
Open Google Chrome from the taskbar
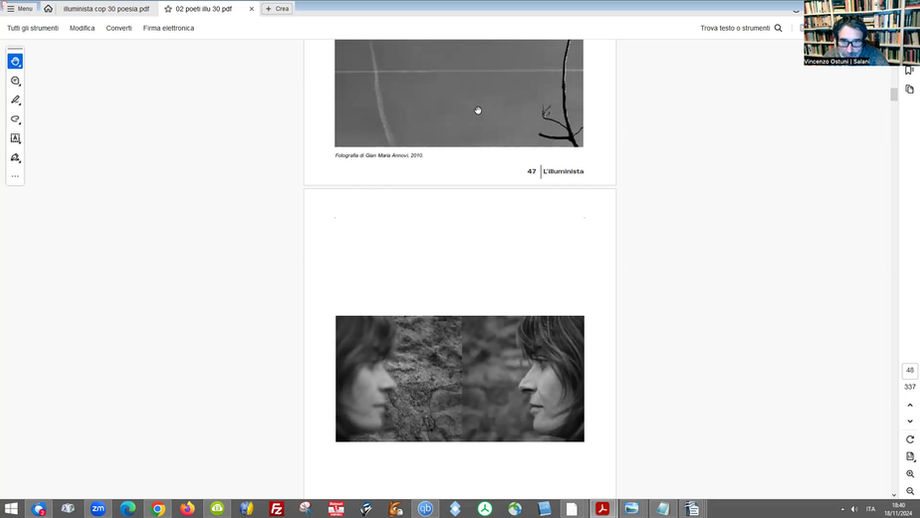tap(158, 509)
